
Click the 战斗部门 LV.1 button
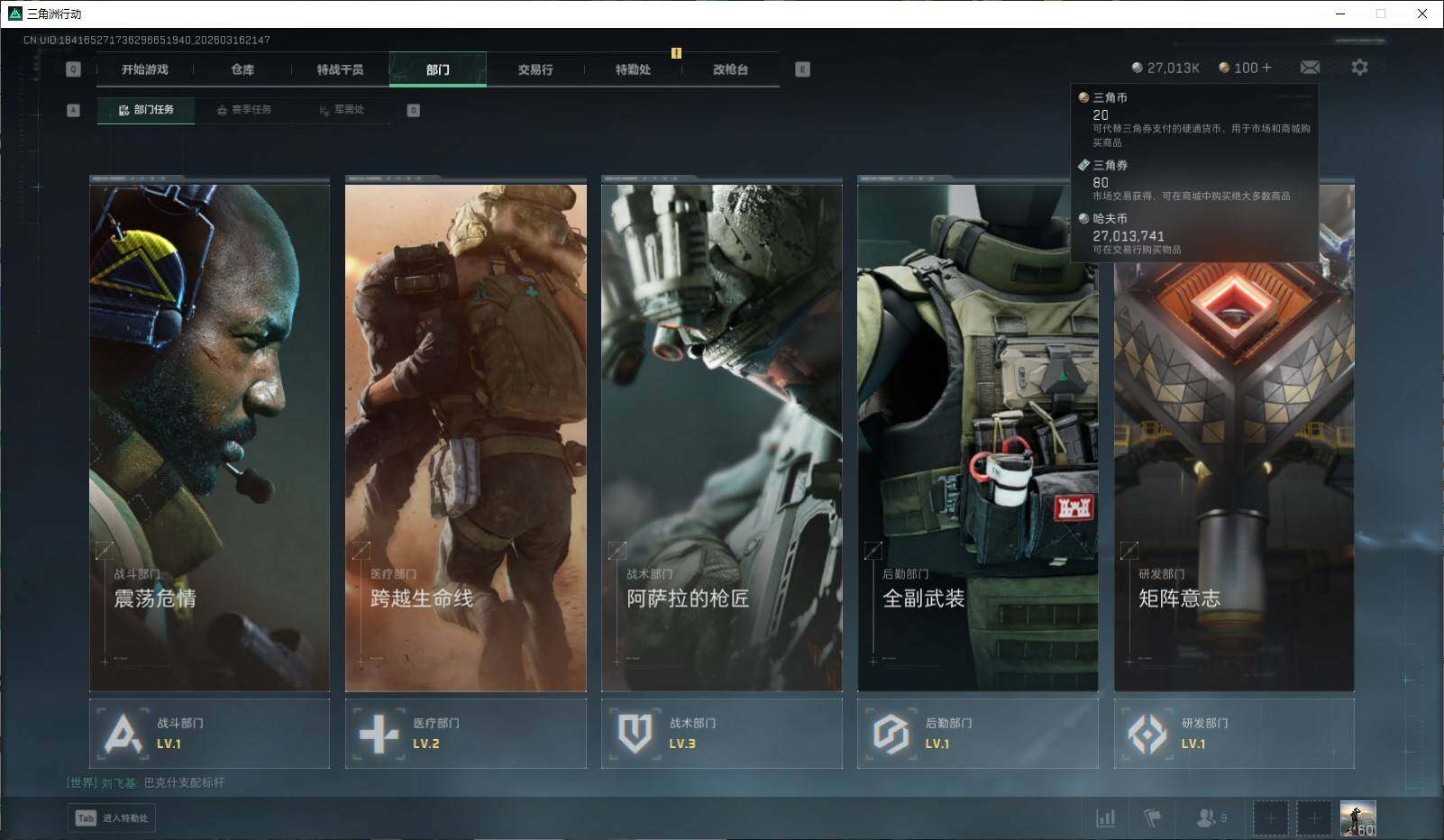point(209,734)
